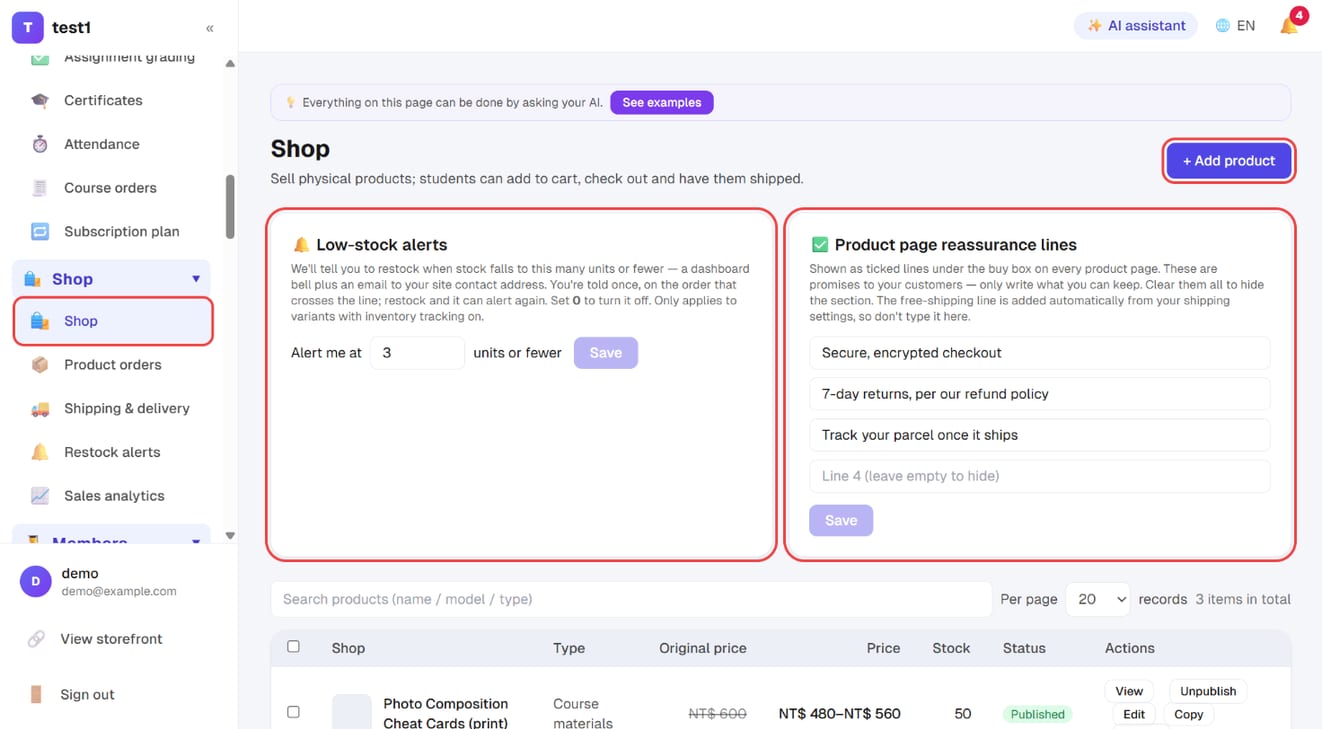
Task: Tick the select-all checkbox in table header
Action: point(293,647)
